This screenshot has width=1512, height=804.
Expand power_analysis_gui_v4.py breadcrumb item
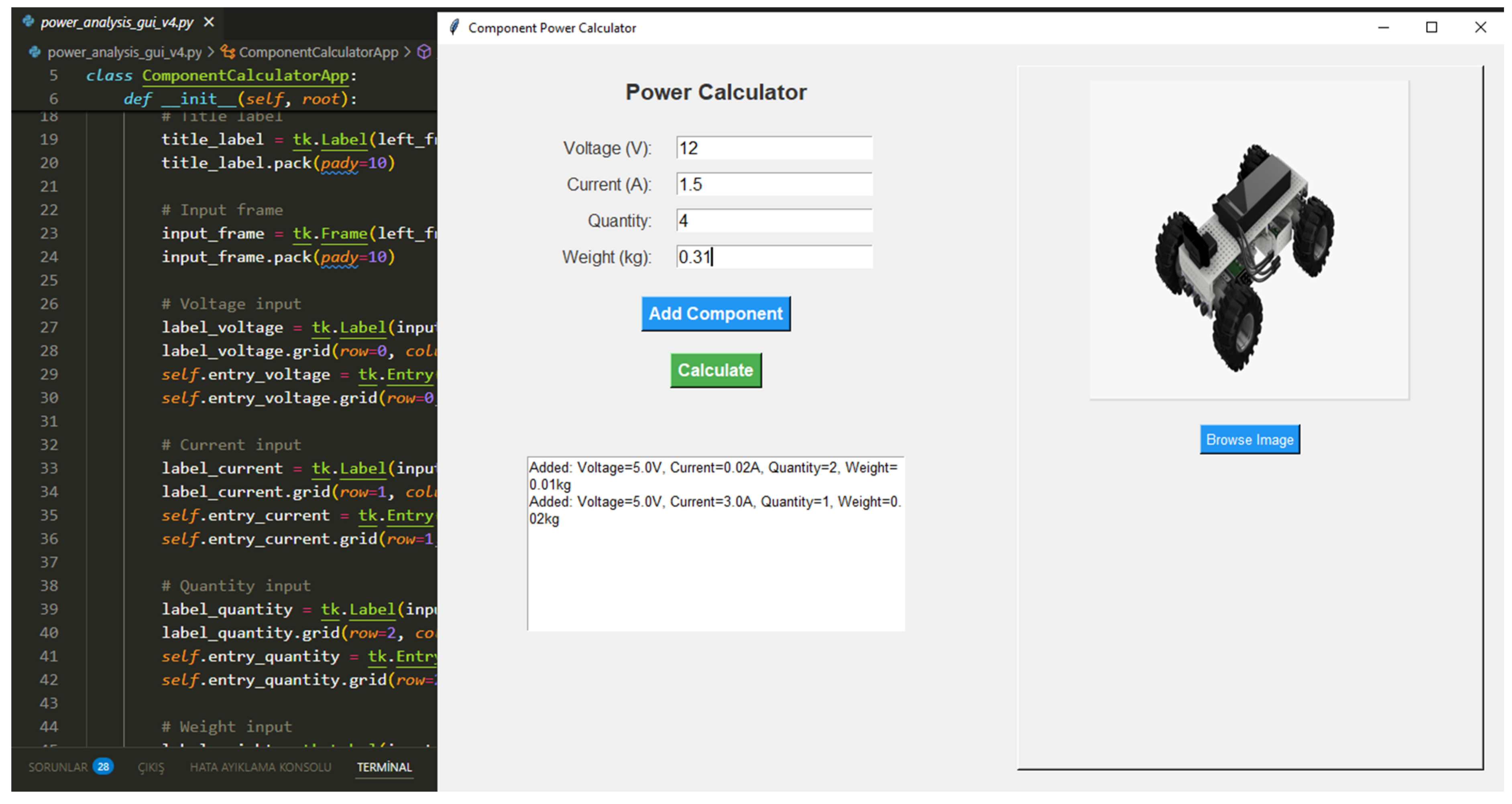click(x=124, y=52)
